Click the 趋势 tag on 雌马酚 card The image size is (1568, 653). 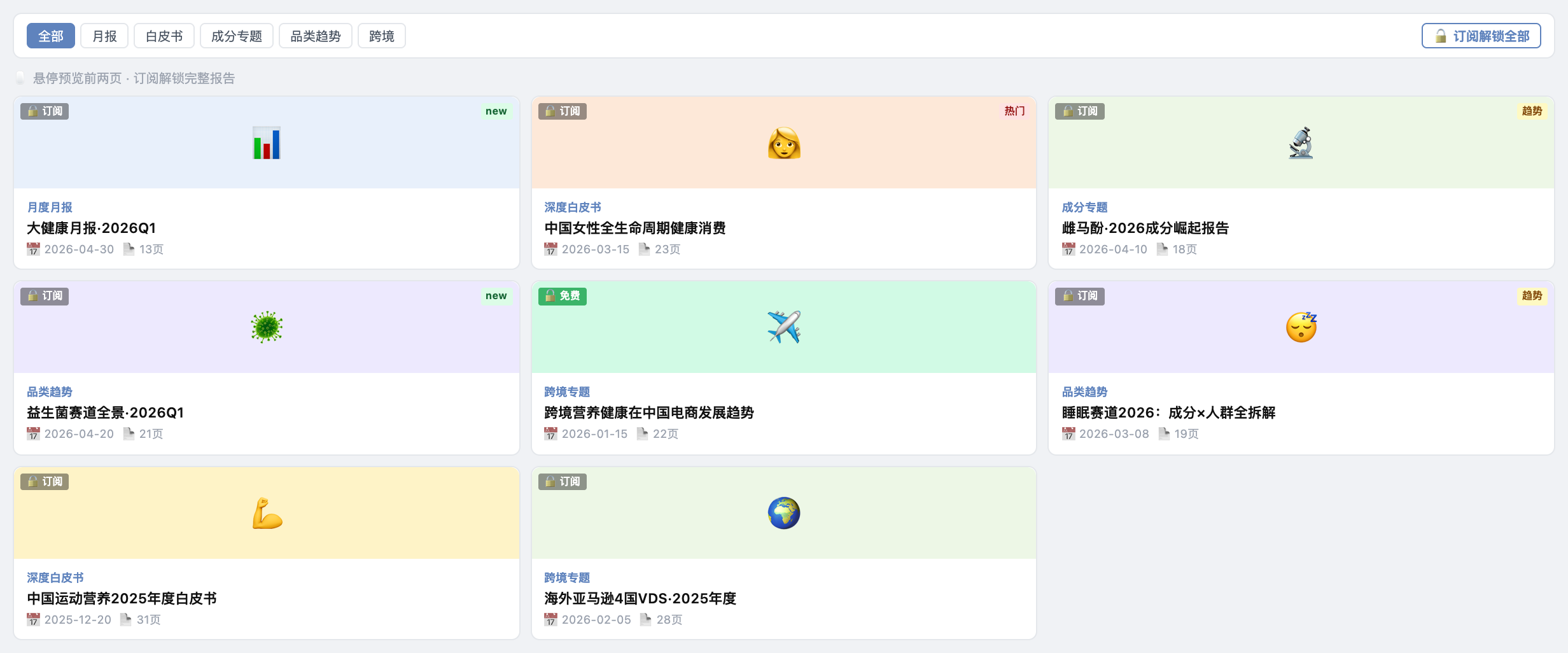[x=1532, y=111]
